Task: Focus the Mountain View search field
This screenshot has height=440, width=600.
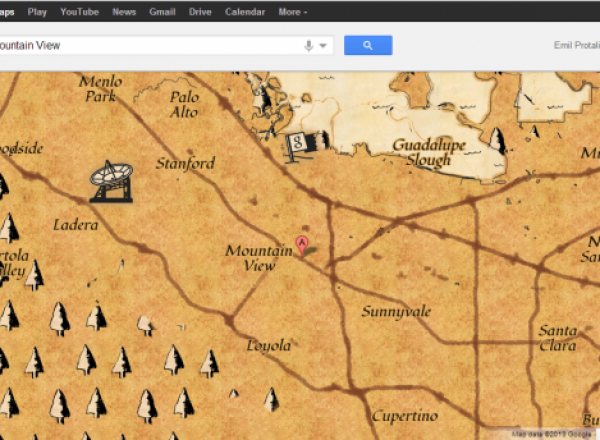Action: click(x=166, y=46)
